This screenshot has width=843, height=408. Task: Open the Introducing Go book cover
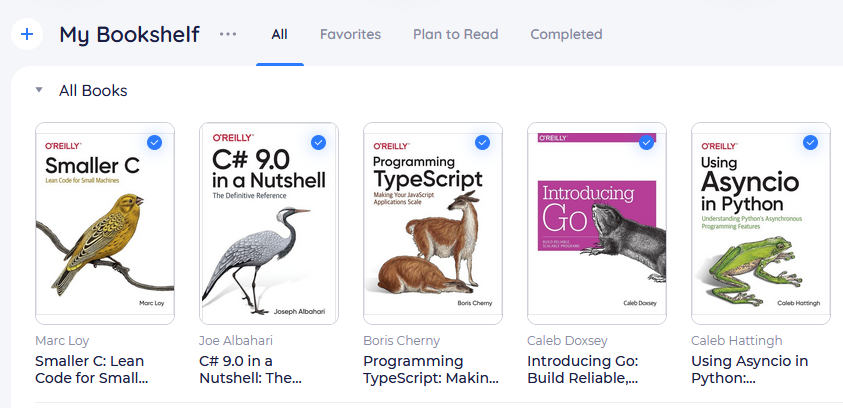click(x=597, y=224)
